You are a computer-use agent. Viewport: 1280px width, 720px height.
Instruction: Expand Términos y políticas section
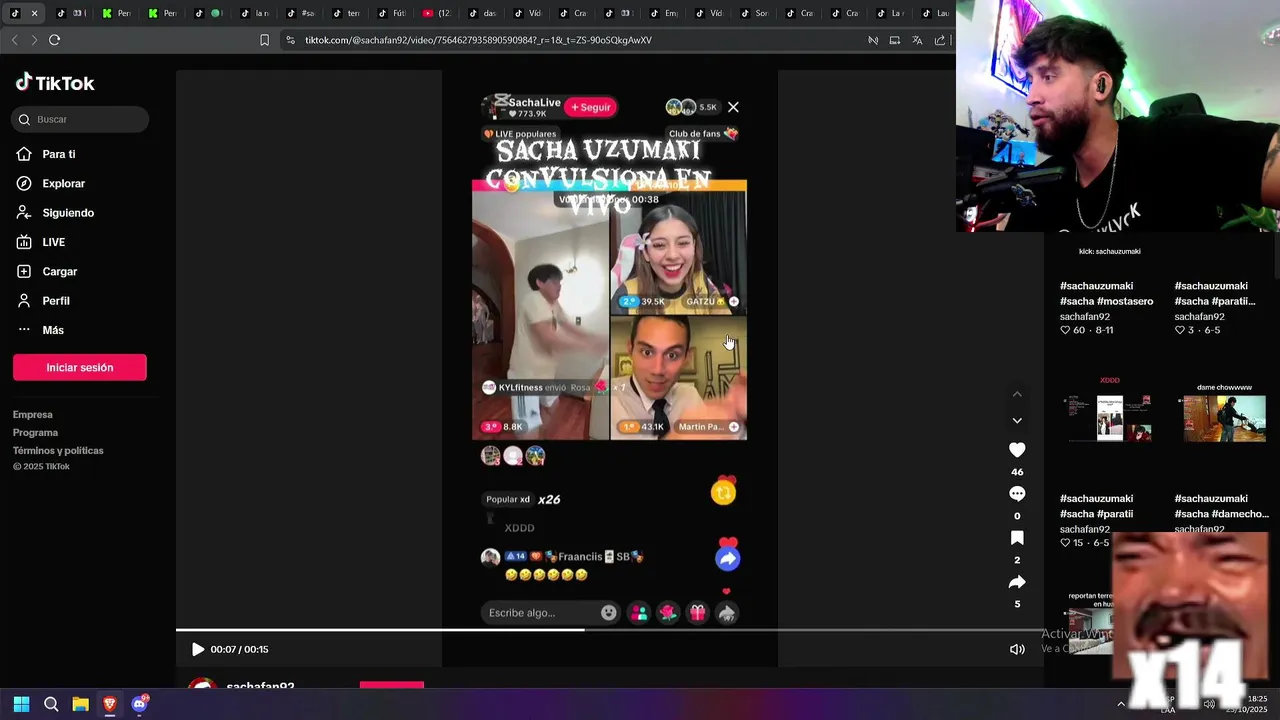coord(58,450)
